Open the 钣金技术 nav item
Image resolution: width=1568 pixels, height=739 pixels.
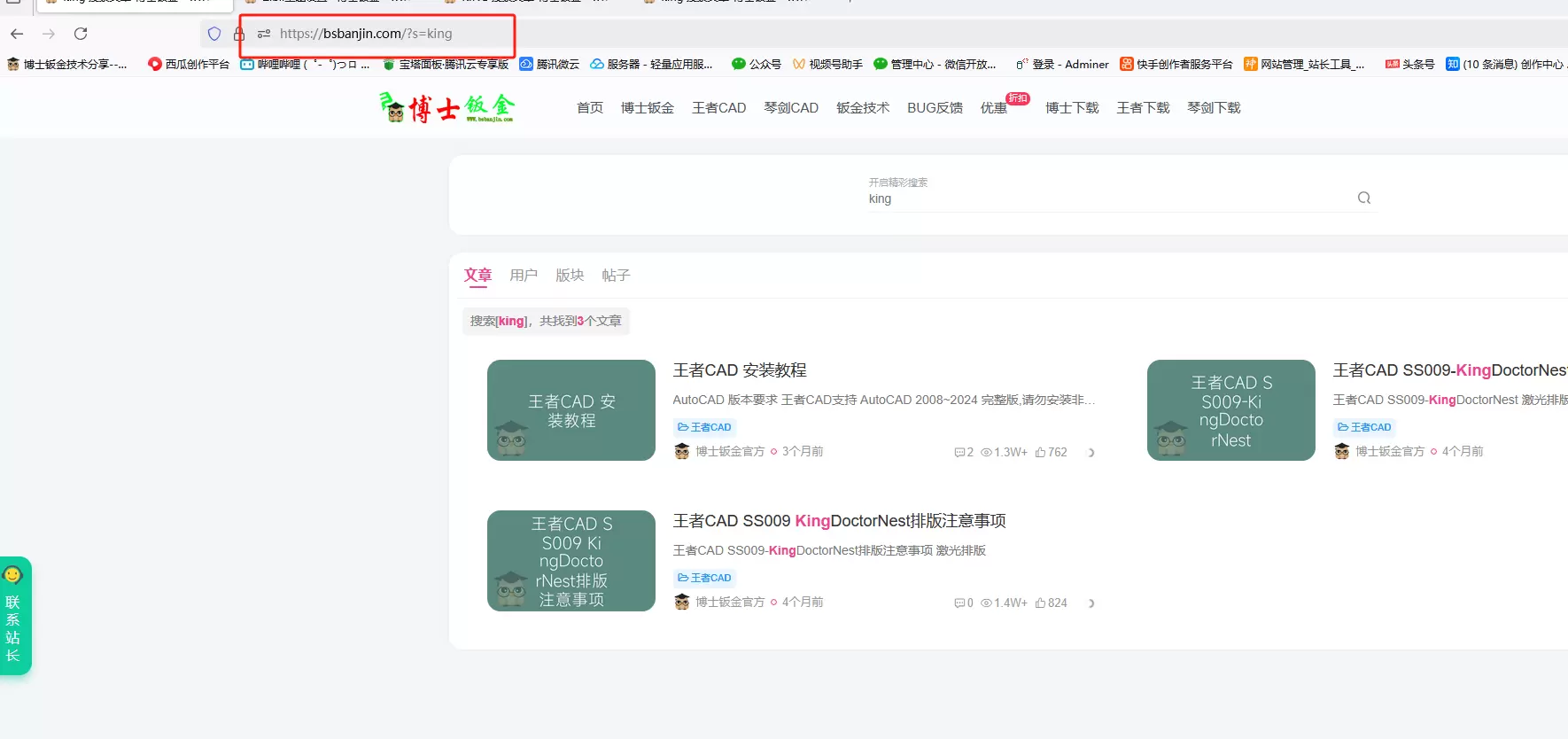pyautogui.click(x=863, y=107)
